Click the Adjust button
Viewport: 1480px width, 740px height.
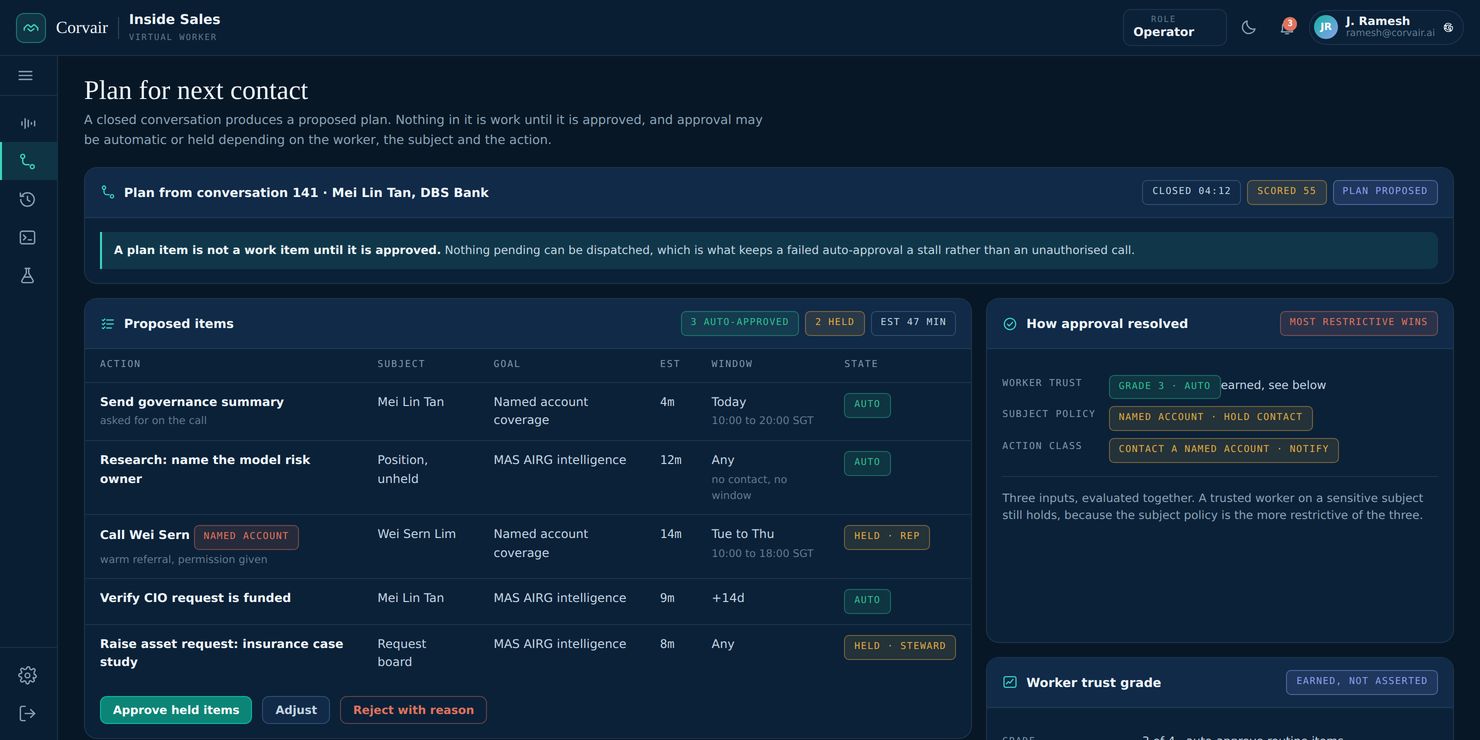(x=296, y=710)
